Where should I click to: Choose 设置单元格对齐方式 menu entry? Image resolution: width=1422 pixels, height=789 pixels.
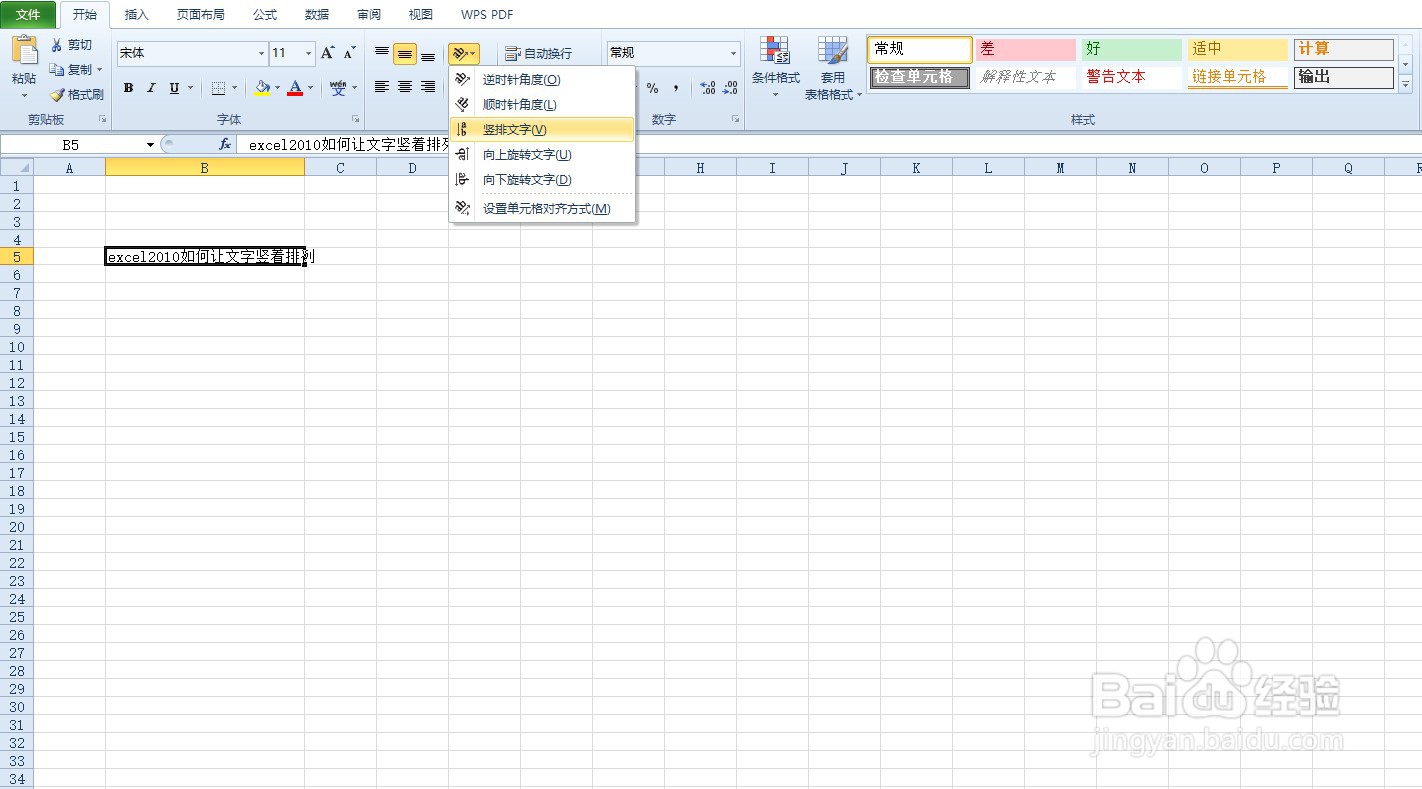548,208
